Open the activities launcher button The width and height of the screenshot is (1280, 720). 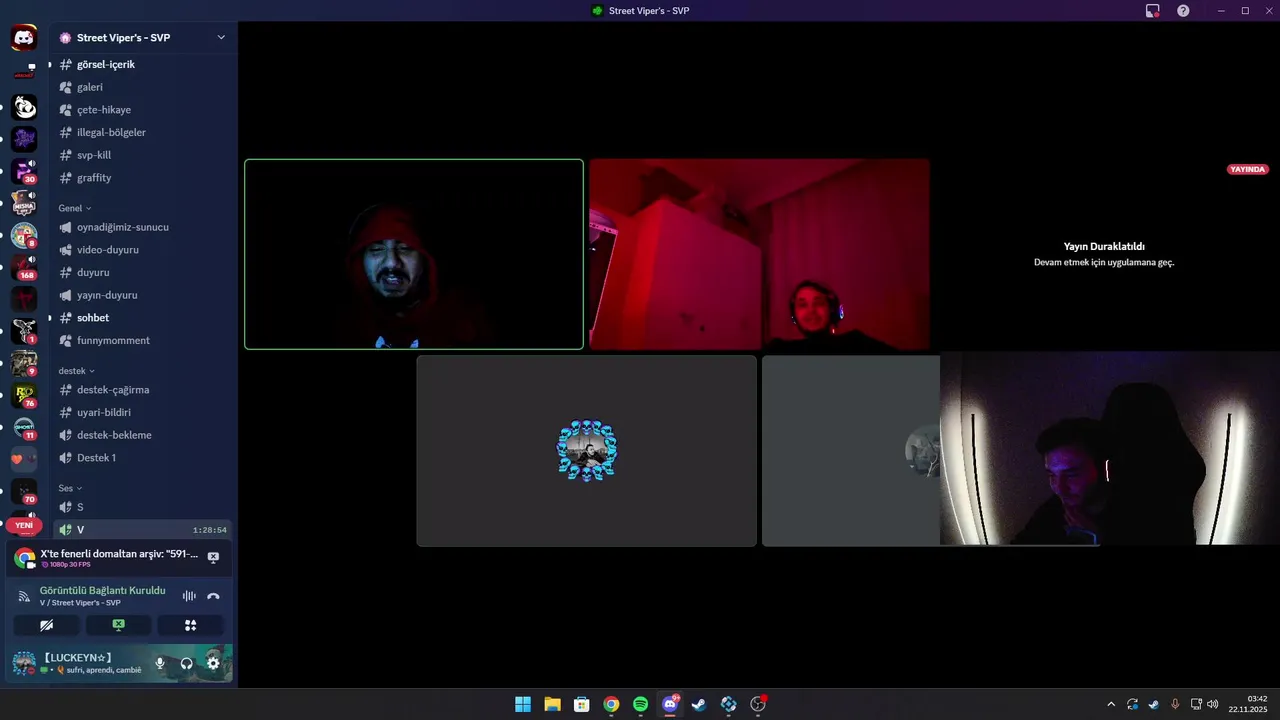190,625
